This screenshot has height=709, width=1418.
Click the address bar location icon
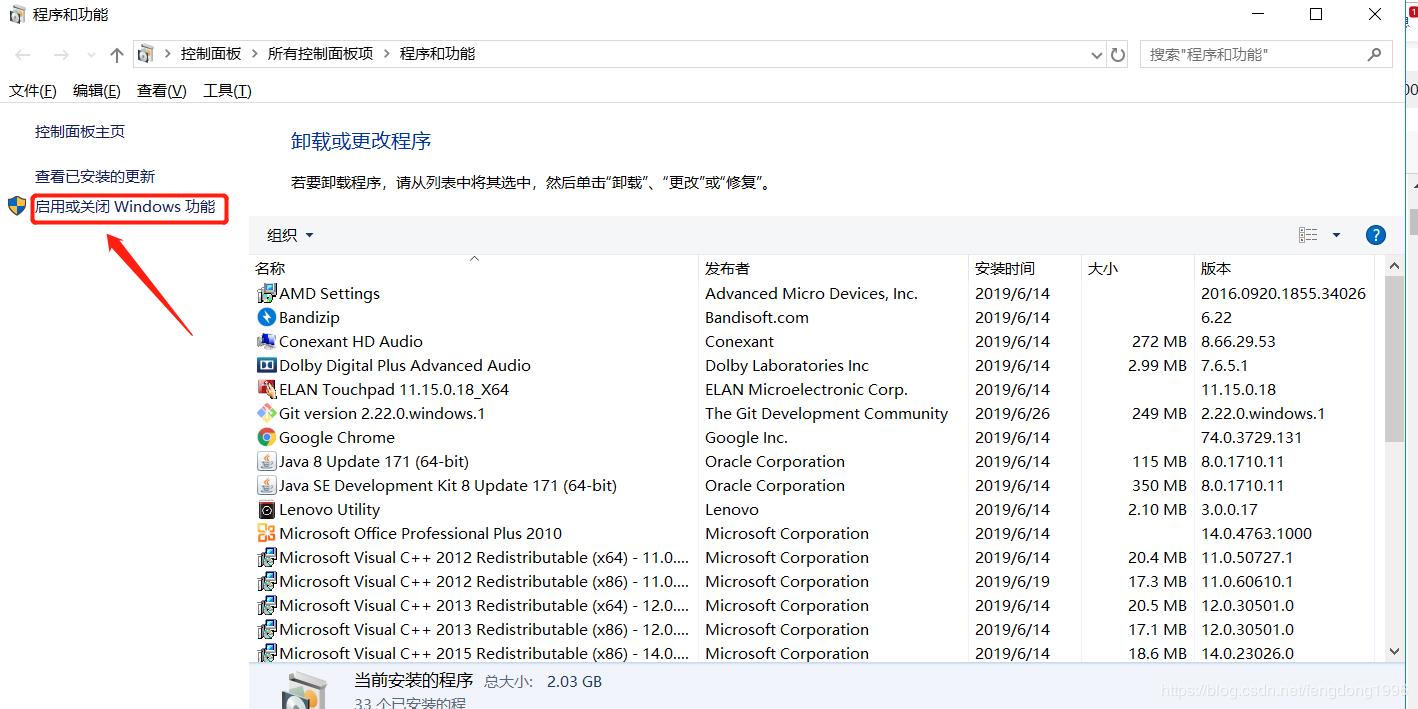(146, 54)
